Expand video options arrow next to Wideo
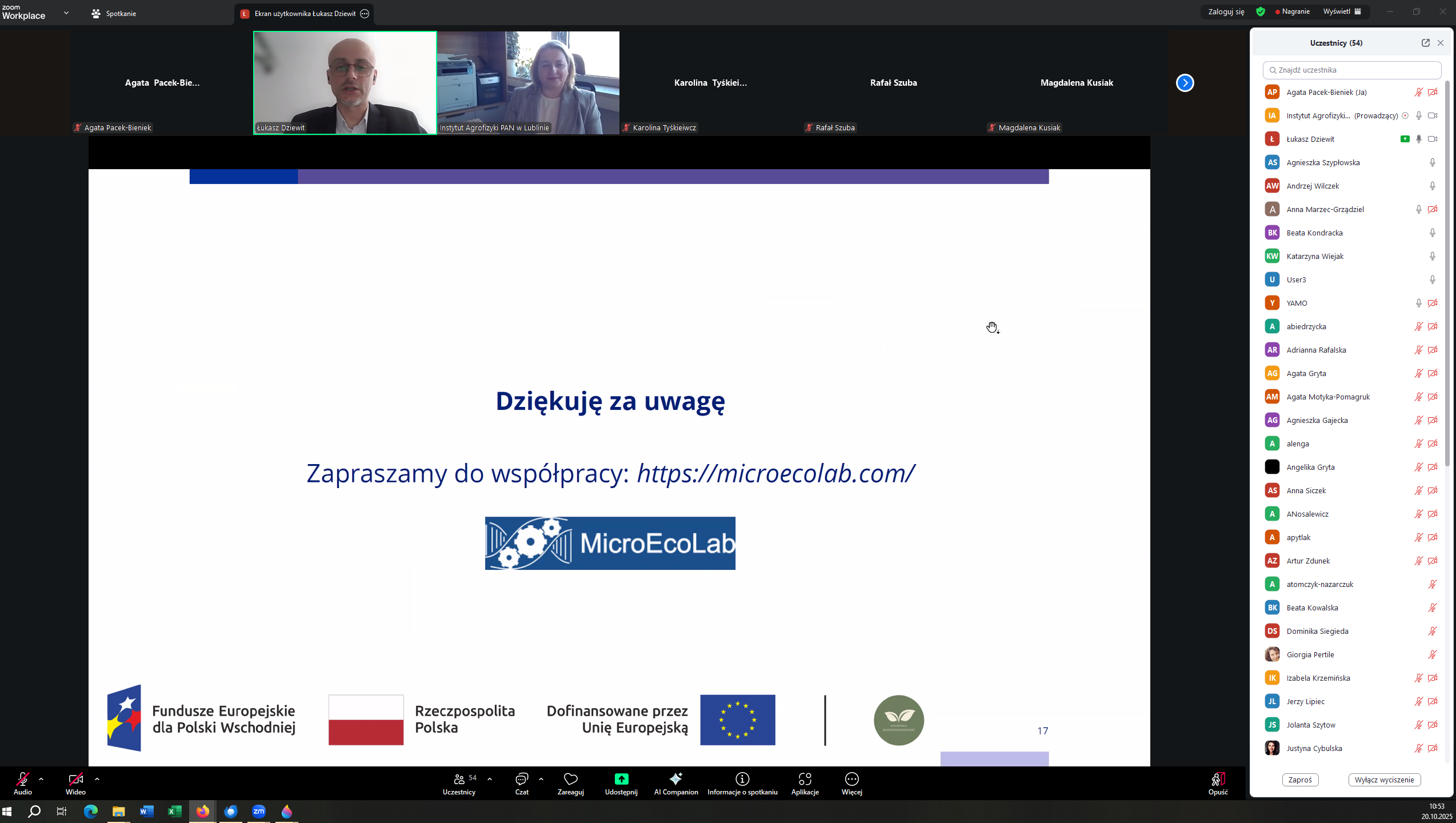This screenshot has width=1456, height=823. pyautogui.click(x=97, y=778)
